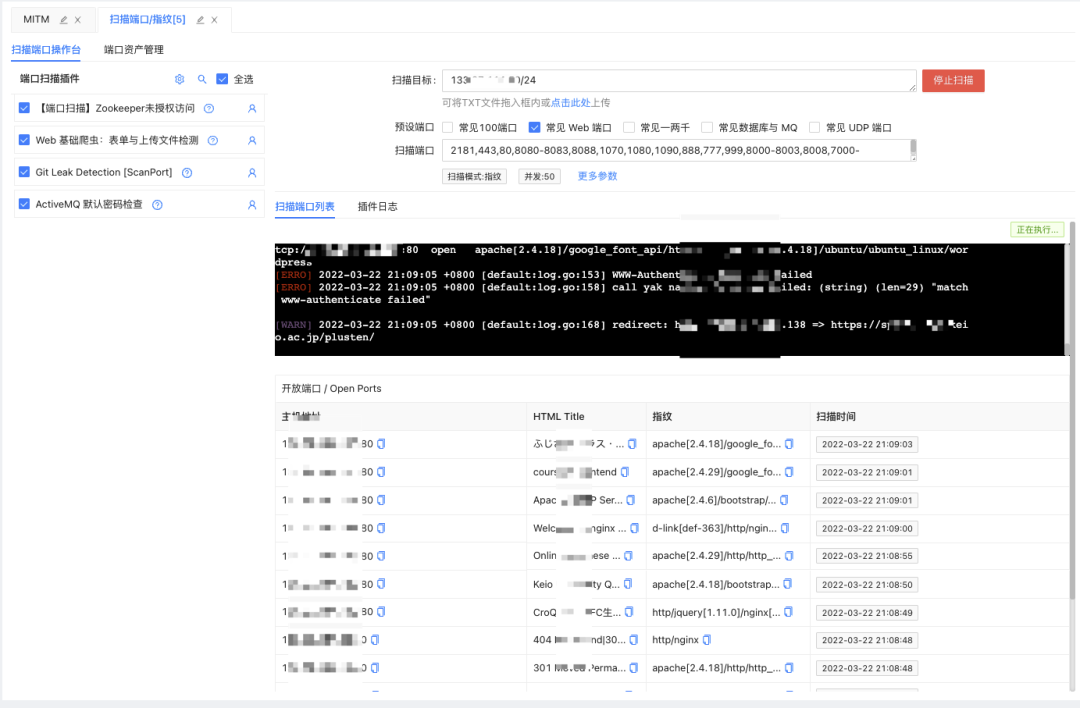Copy host address in the 21:09:03 row
1080x708 pixels.
click(381, 444)
